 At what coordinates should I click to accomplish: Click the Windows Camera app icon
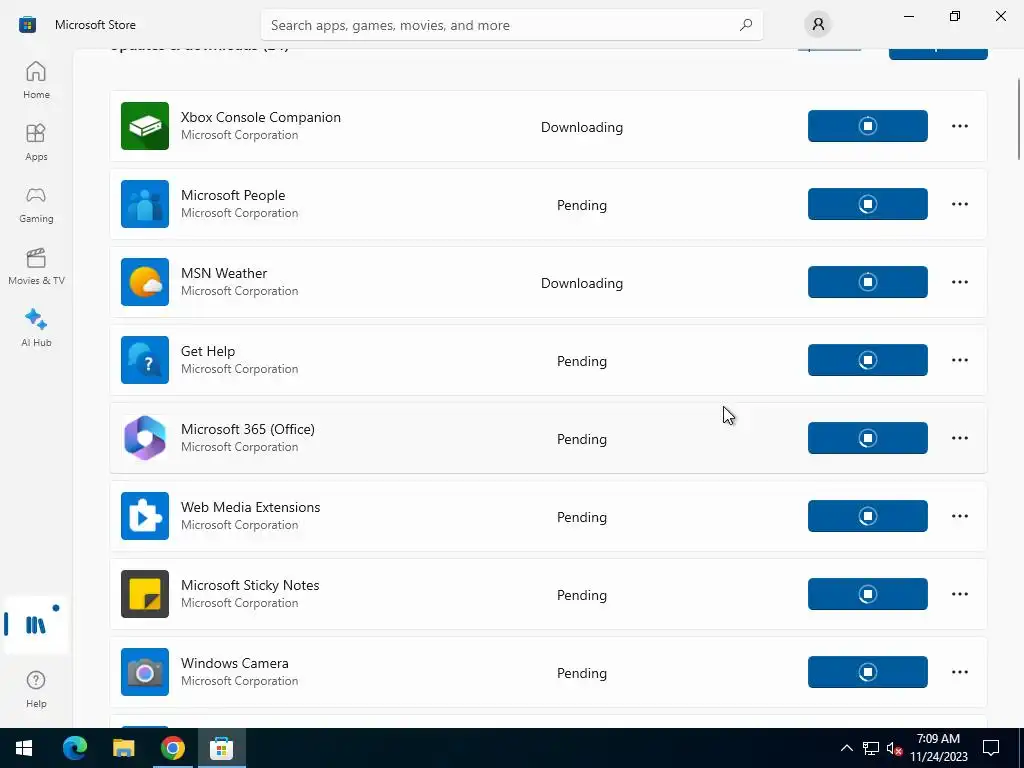[x=145, y=672]
